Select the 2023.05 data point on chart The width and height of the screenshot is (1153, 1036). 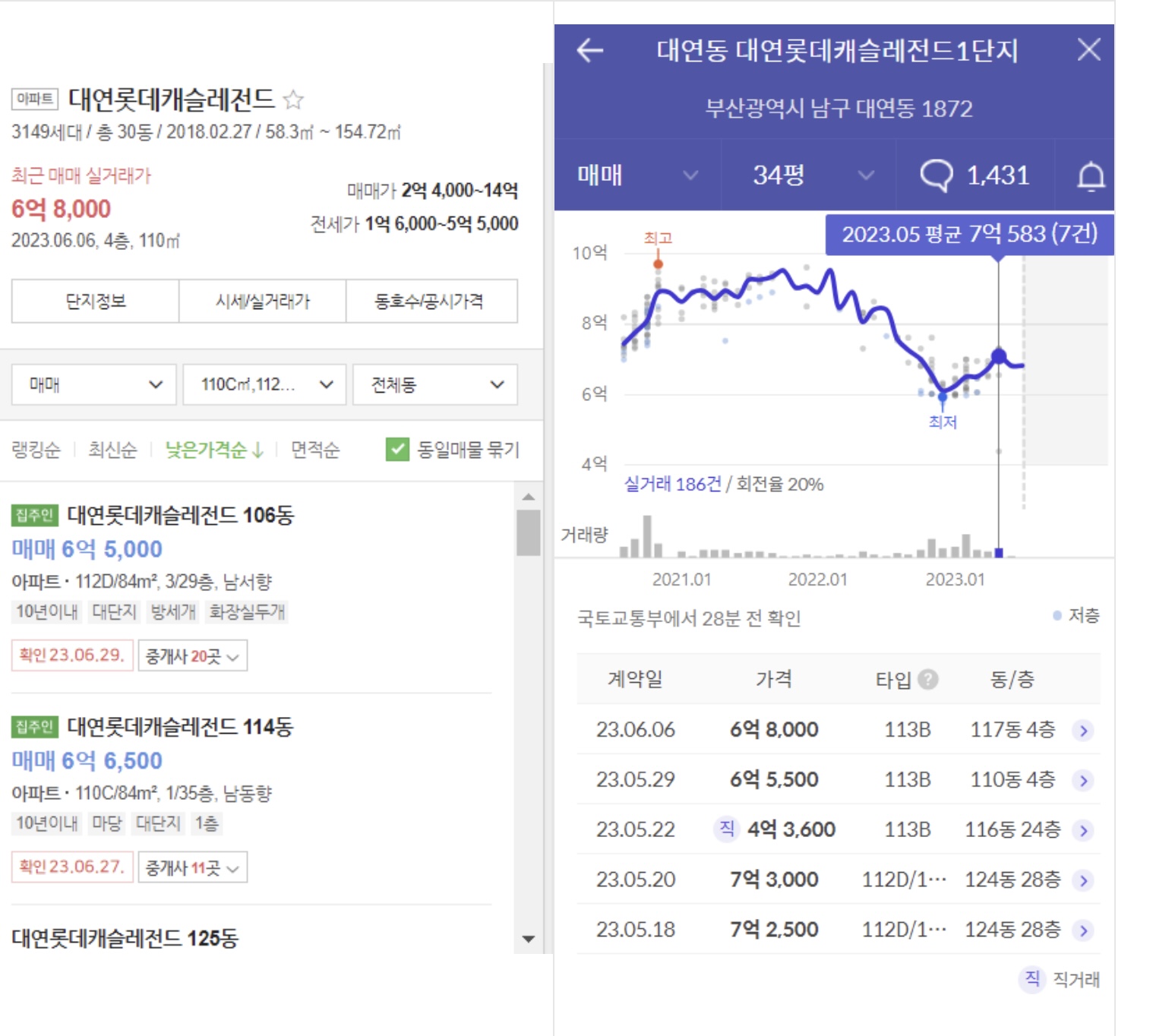[999, 355]
